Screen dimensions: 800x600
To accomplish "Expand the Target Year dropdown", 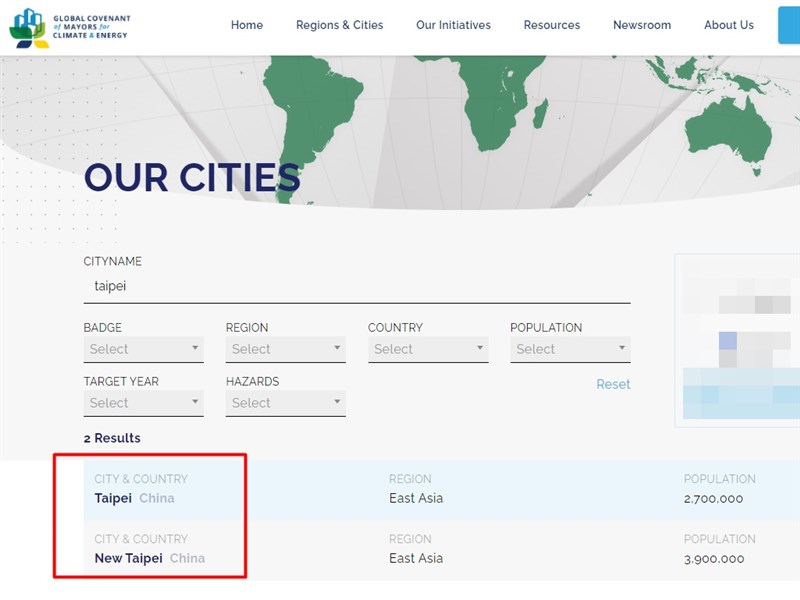I will (143, 403).
